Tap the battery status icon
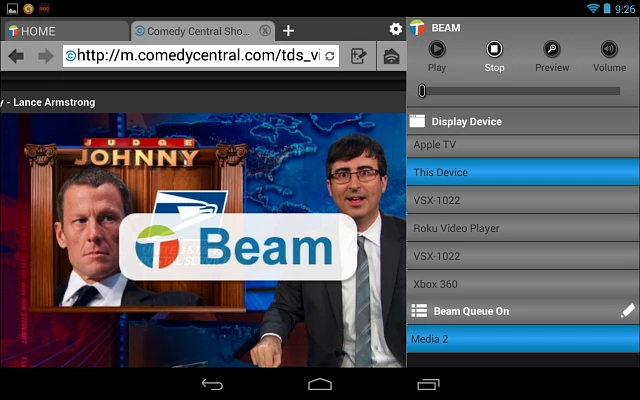Image resolution: width=640 pixels, height=400 pixels. (607, 8)
